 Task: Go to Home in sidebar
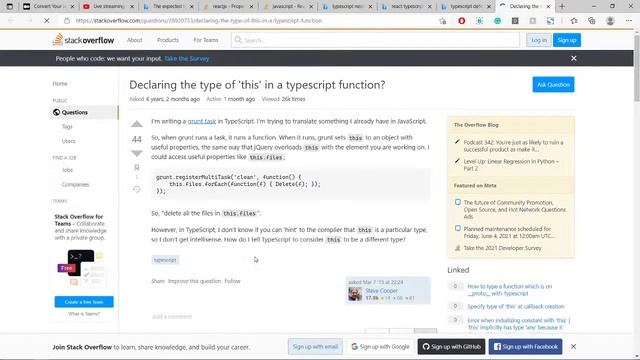(x=60, y=84)
